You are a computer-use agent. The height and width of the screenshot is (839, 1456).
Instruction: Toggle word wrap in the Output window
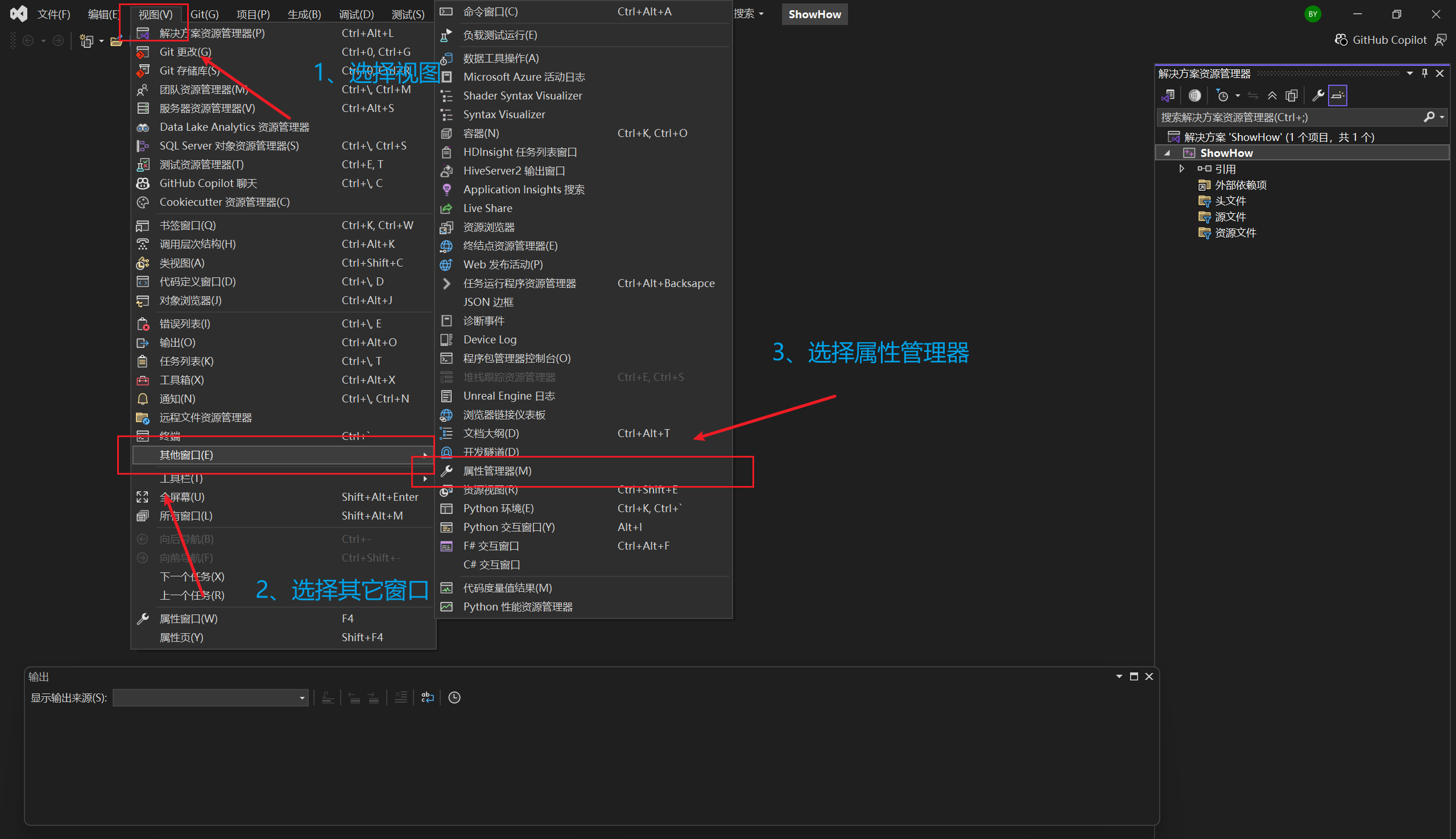427,697
